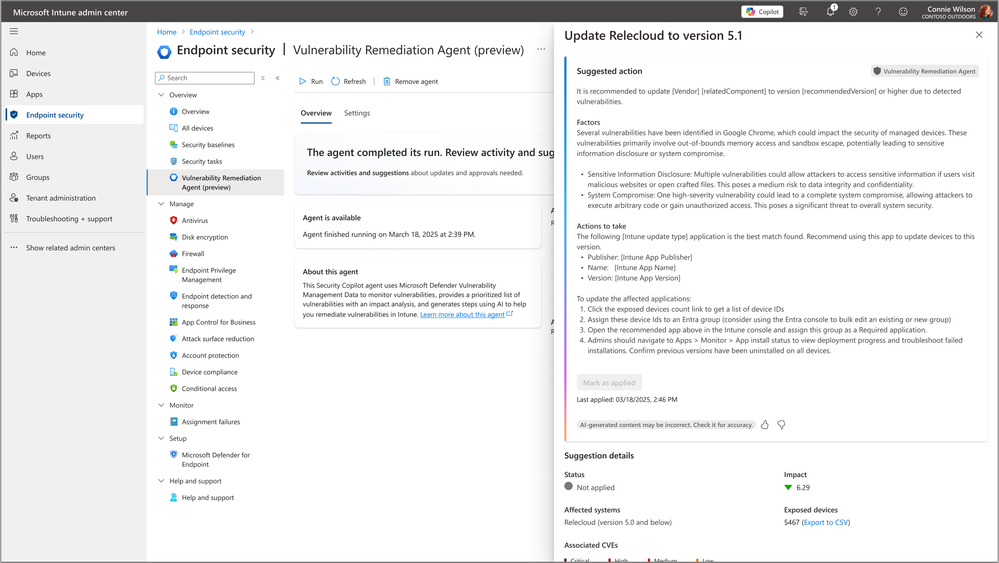Click the thumbs up feedback icon
Image resolution: width=999 pixels, height=563 pixels.
pos(765,425)
